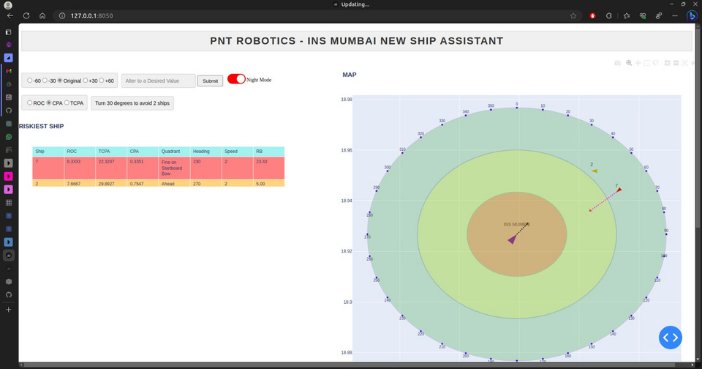Screen dimensions: 703x369
Task: Choose CPA sorting radio button
Action: pyautogui.click(x=49, y=103)
